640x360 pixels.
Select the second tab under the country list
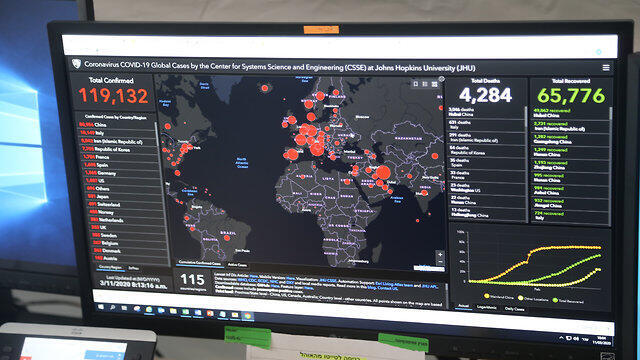click(133, 268)
